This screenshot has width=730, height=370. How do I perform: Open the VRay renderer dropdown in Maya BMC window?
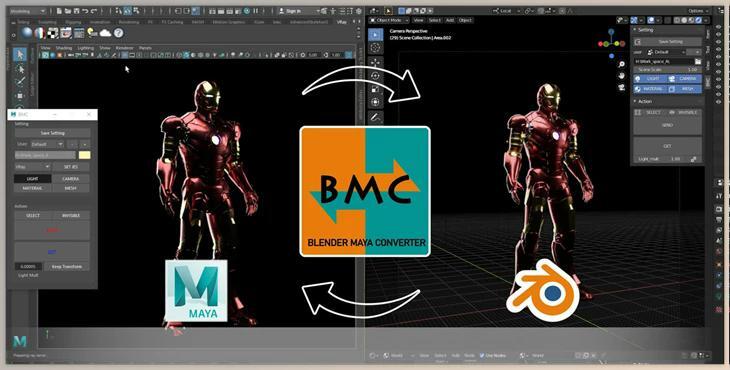(32, 166)
